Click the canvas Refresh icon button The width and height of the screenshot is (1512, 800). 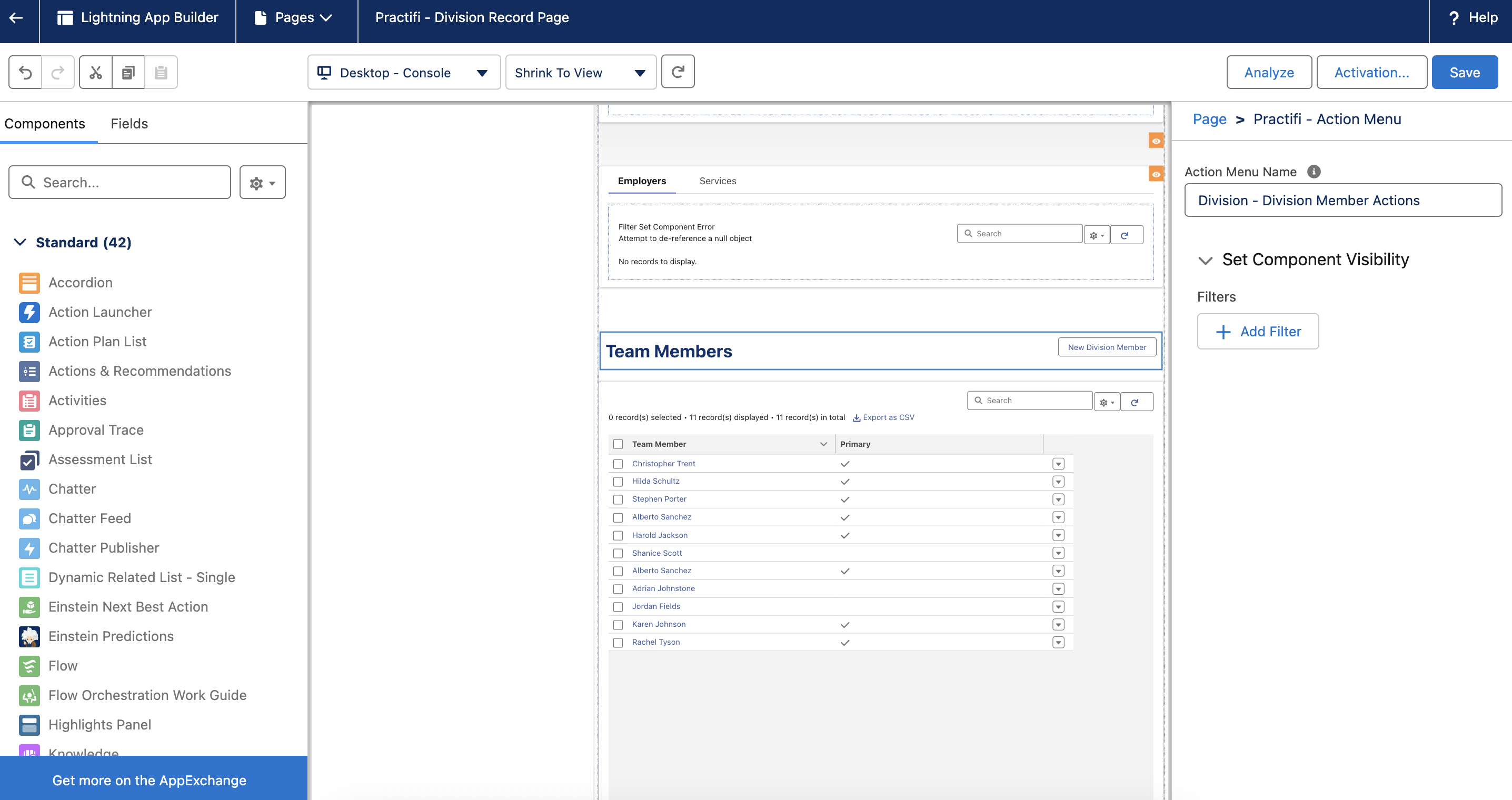[x=678, y=72]
